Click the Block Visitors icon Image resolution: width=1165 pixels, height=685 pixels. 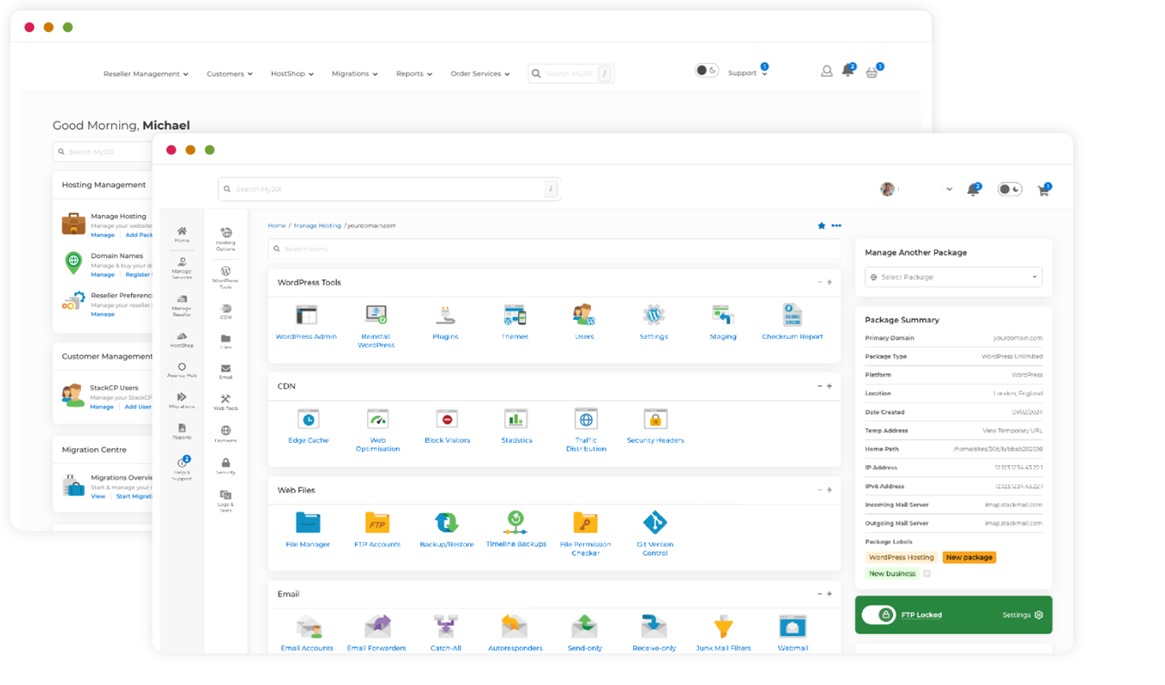point(446,420)
